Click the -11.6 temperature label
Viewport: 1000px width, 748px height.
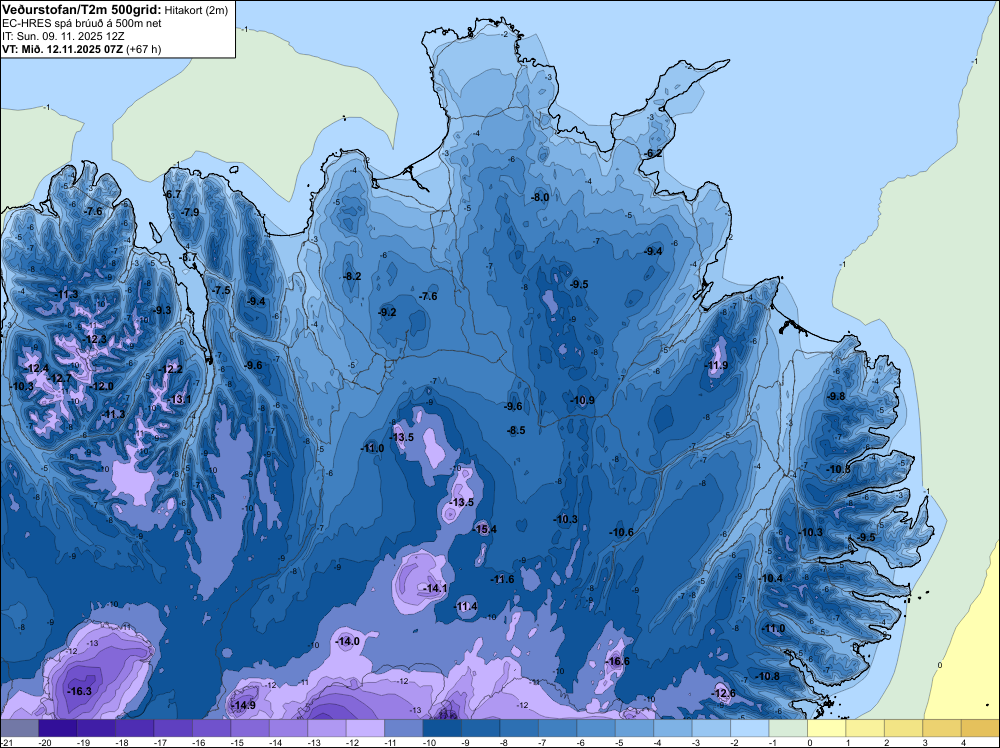tap(503, 580)
